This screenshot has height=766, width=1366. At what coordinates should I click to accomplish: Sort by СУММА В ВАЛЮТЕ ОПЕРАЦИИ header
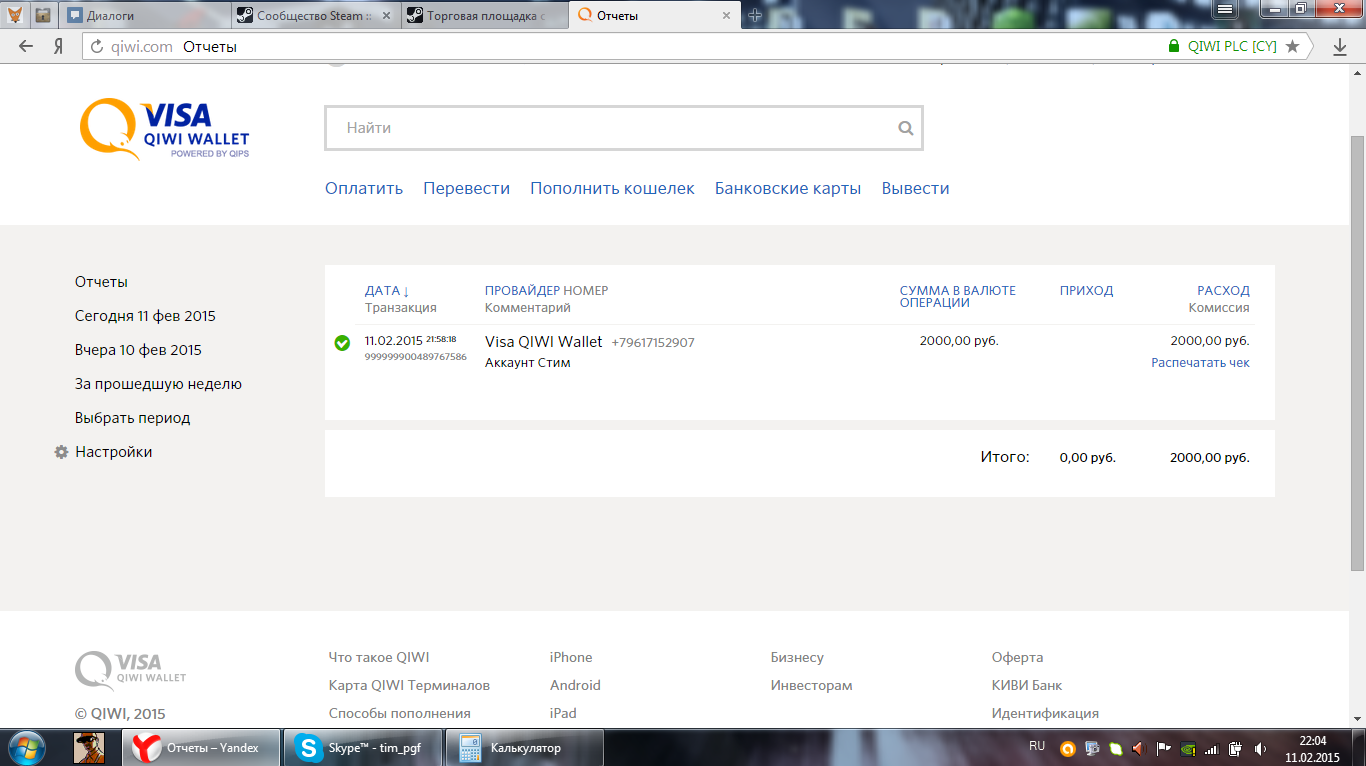point(957,296)
